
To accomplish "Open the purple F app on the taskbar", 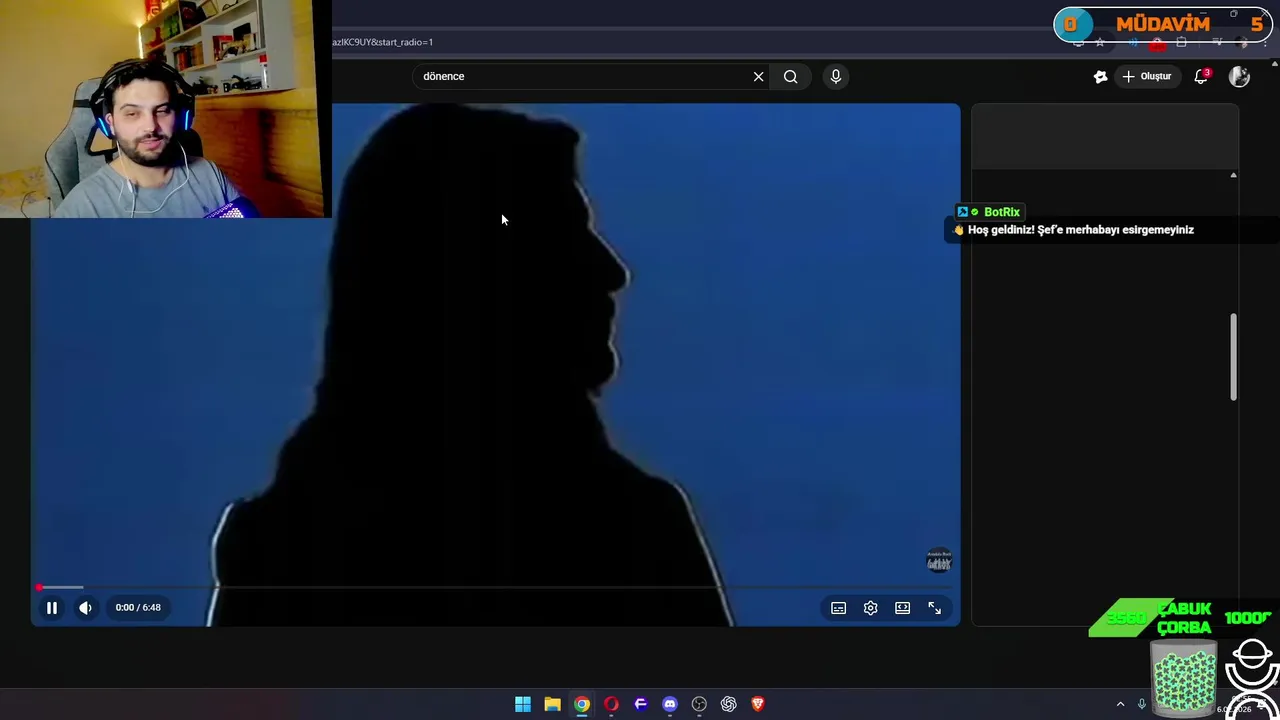I will click(x=641, y=704).
